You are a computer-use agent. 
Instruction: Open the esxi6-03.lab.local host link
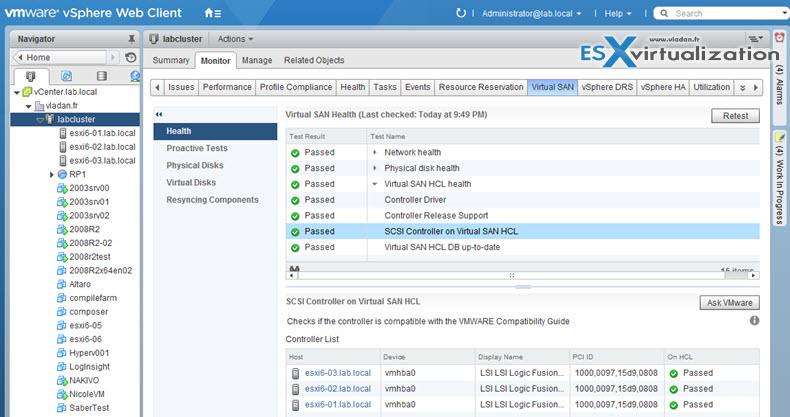338,373
